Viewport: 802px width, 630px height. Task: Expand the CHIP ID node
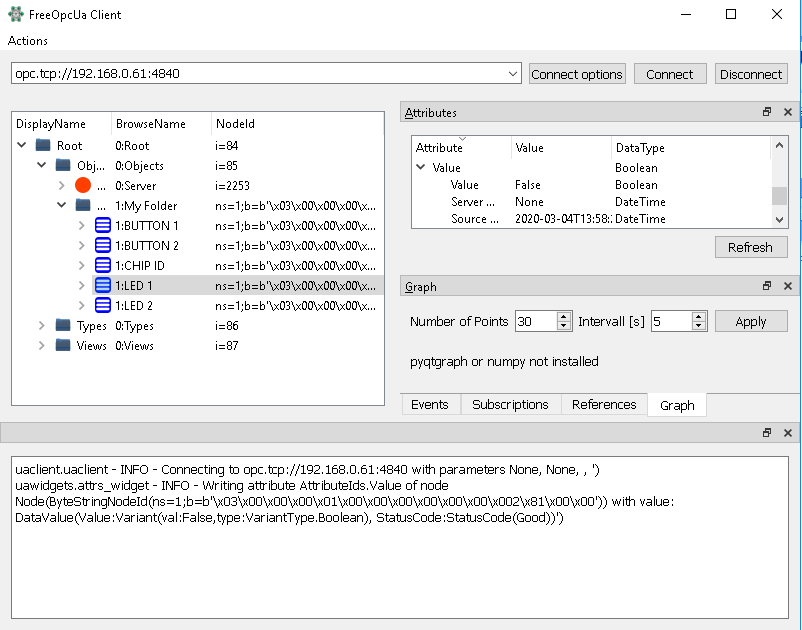(81, 265)
